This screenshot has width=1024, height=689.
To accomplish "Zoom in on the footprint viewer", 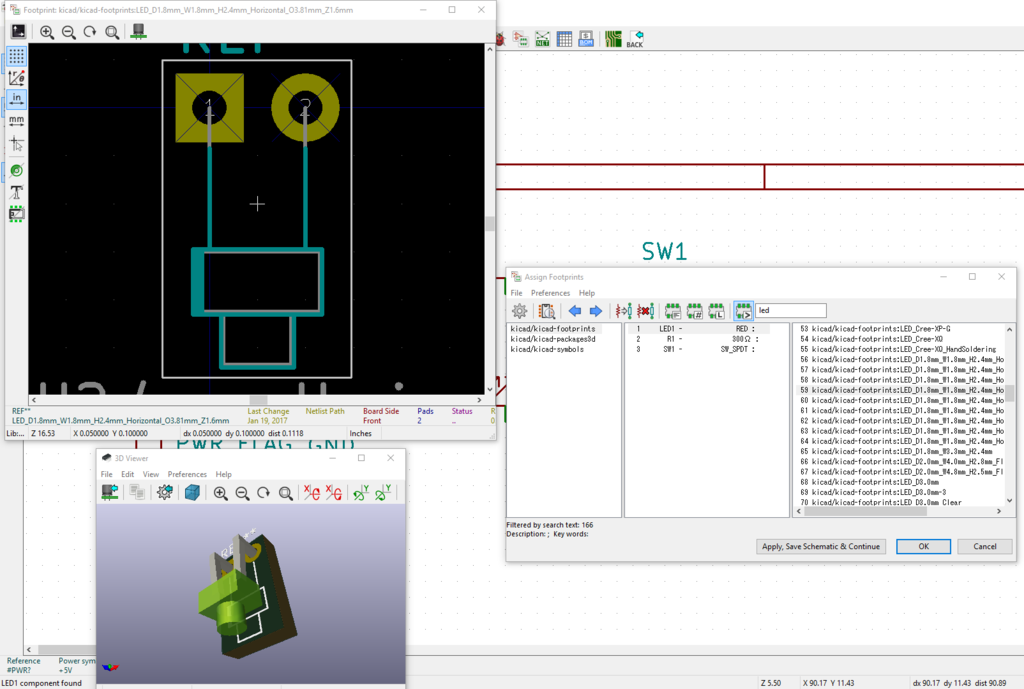I will point(47,32).
